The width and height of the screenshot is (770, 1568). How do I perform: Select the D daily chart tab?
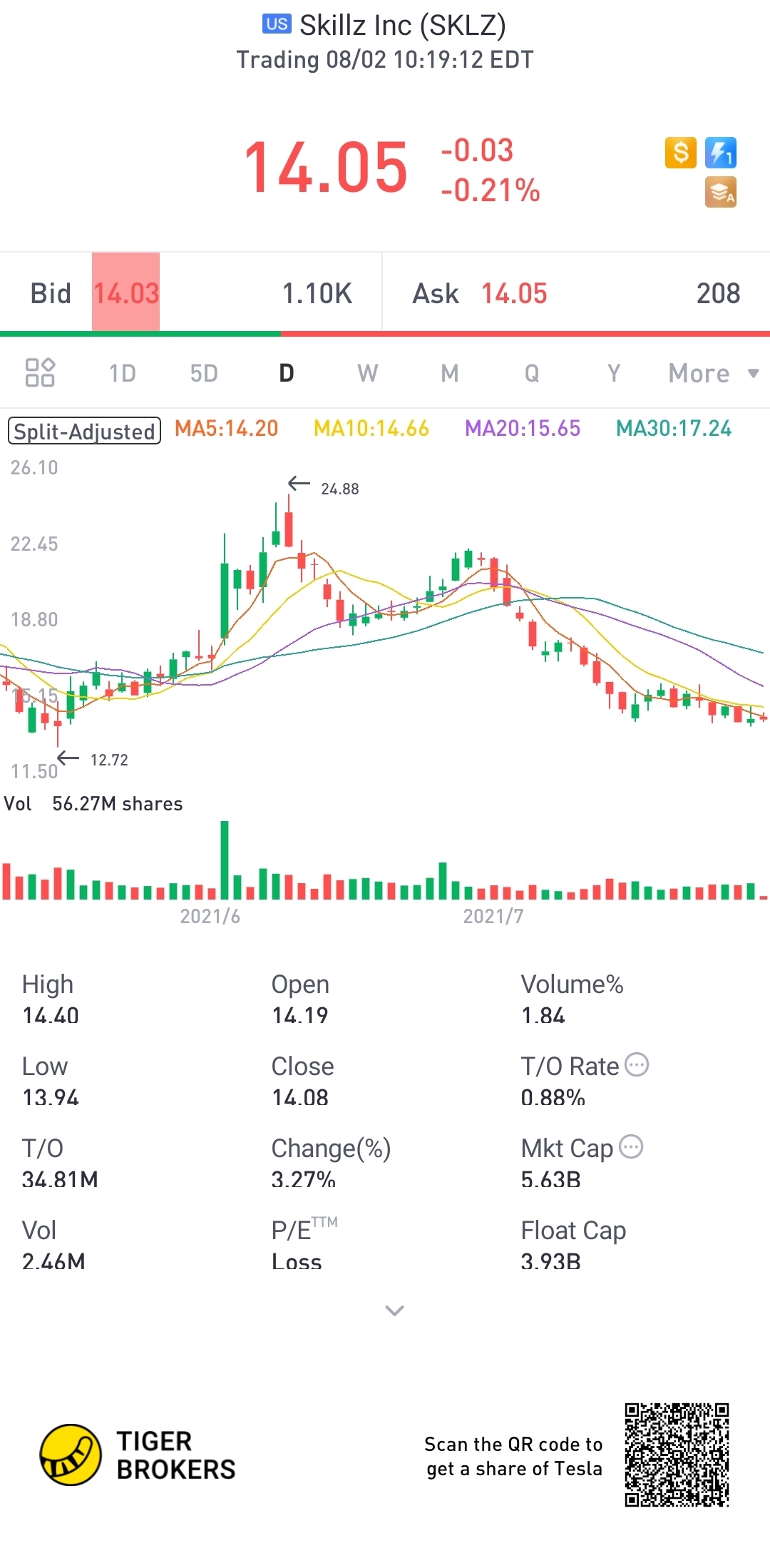pos(287,373)
